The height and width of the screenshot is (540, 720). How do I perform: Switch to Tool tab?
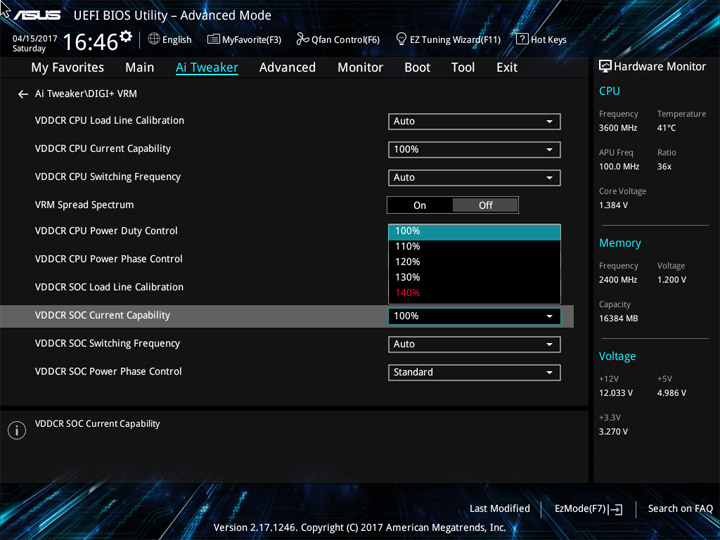[x=463, y=68]
